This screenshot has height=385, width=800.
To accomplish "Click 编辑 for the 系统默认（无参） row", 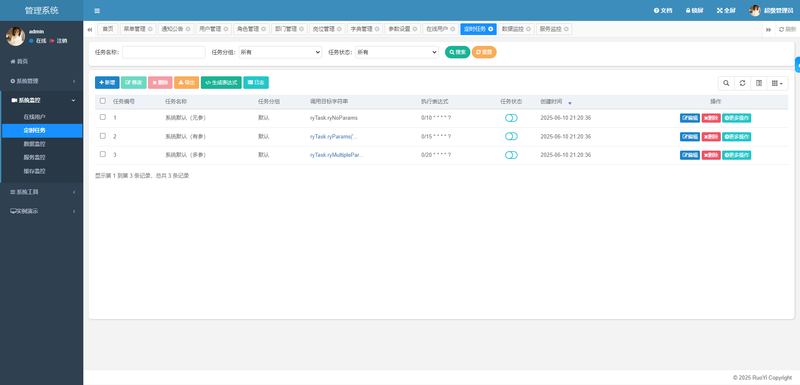I will tap(690, 118).
